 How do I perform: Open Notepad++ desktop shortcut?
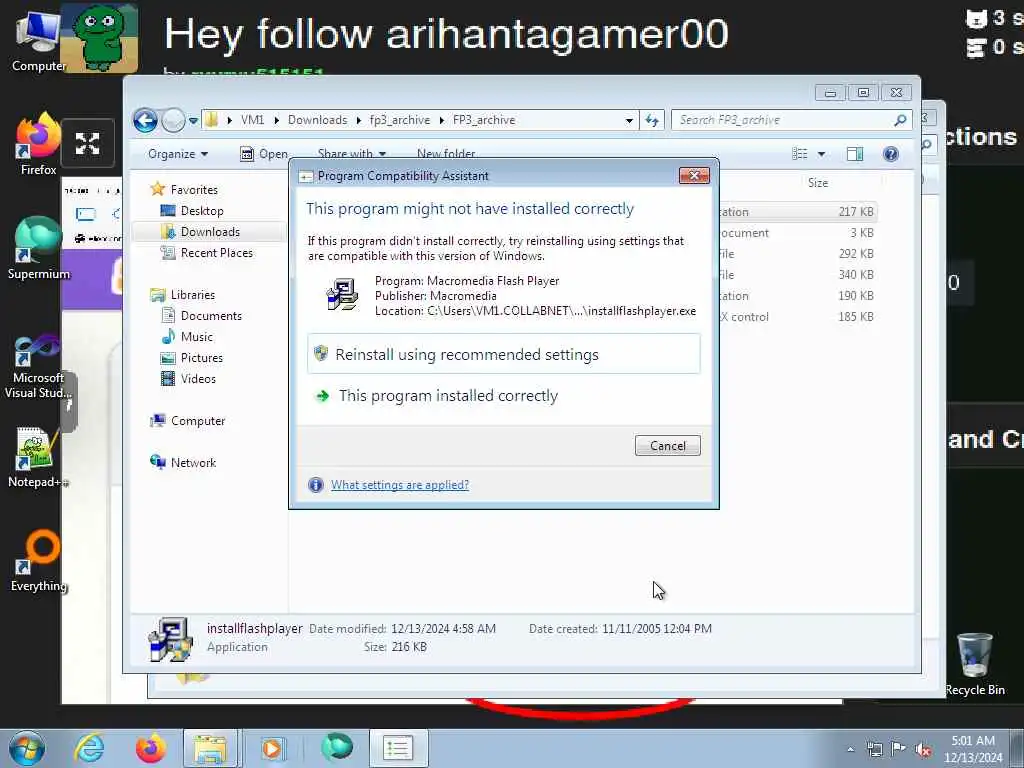pos(38,457)
